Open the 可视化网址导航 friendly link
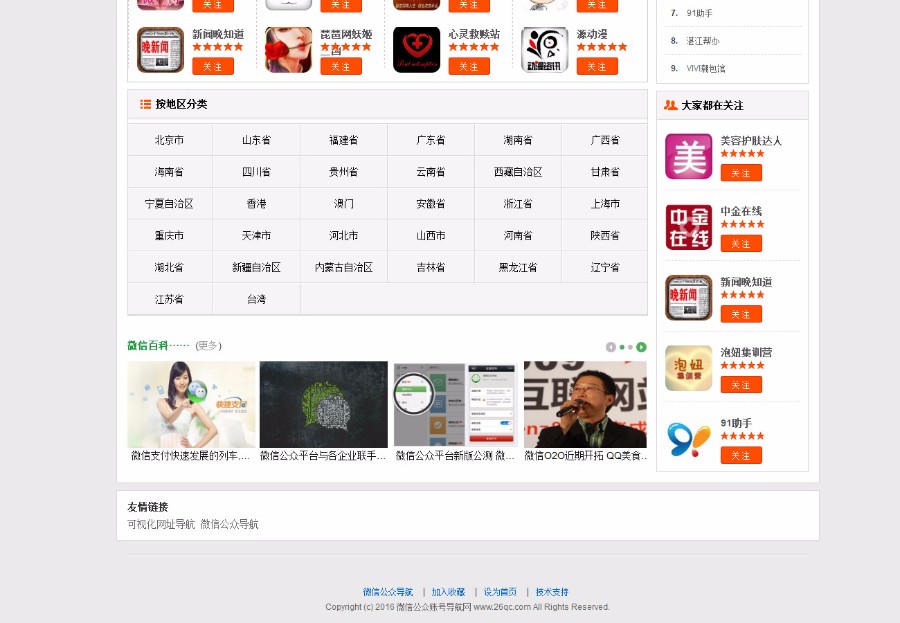The height and width of the screenshot is (623, 900). [159, 524]
